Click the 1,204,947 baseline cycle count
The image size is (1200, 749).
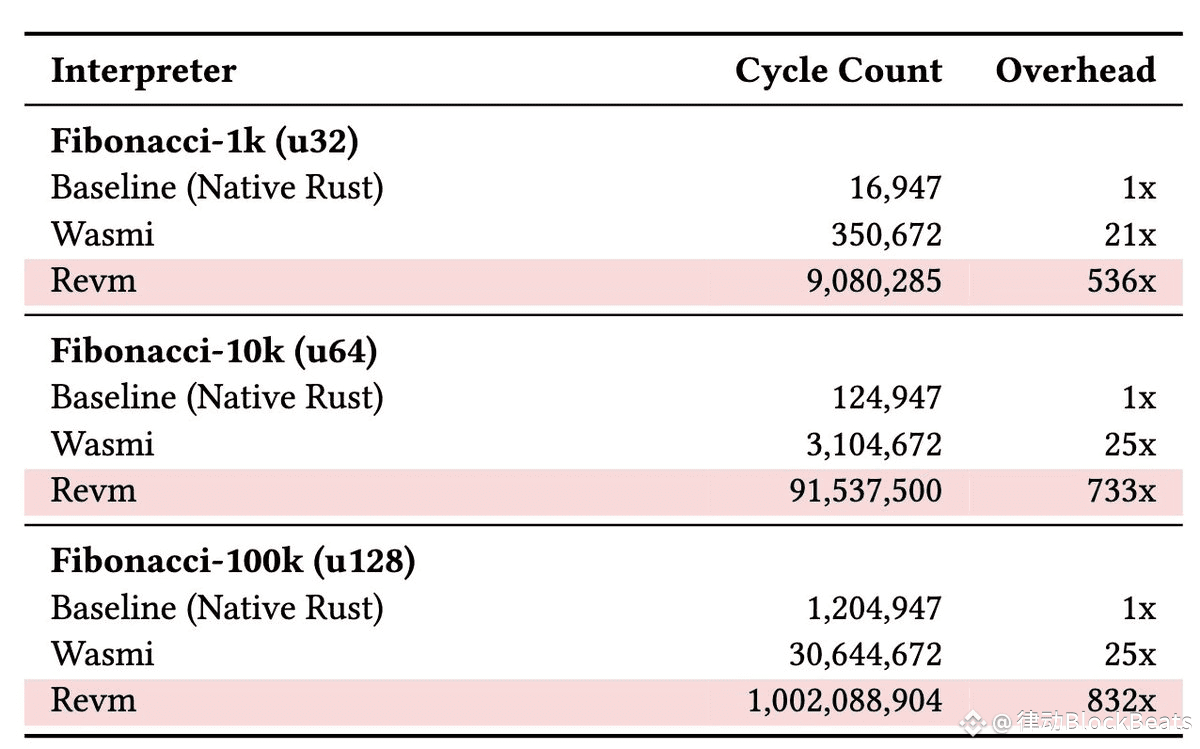tap(875, 608)
